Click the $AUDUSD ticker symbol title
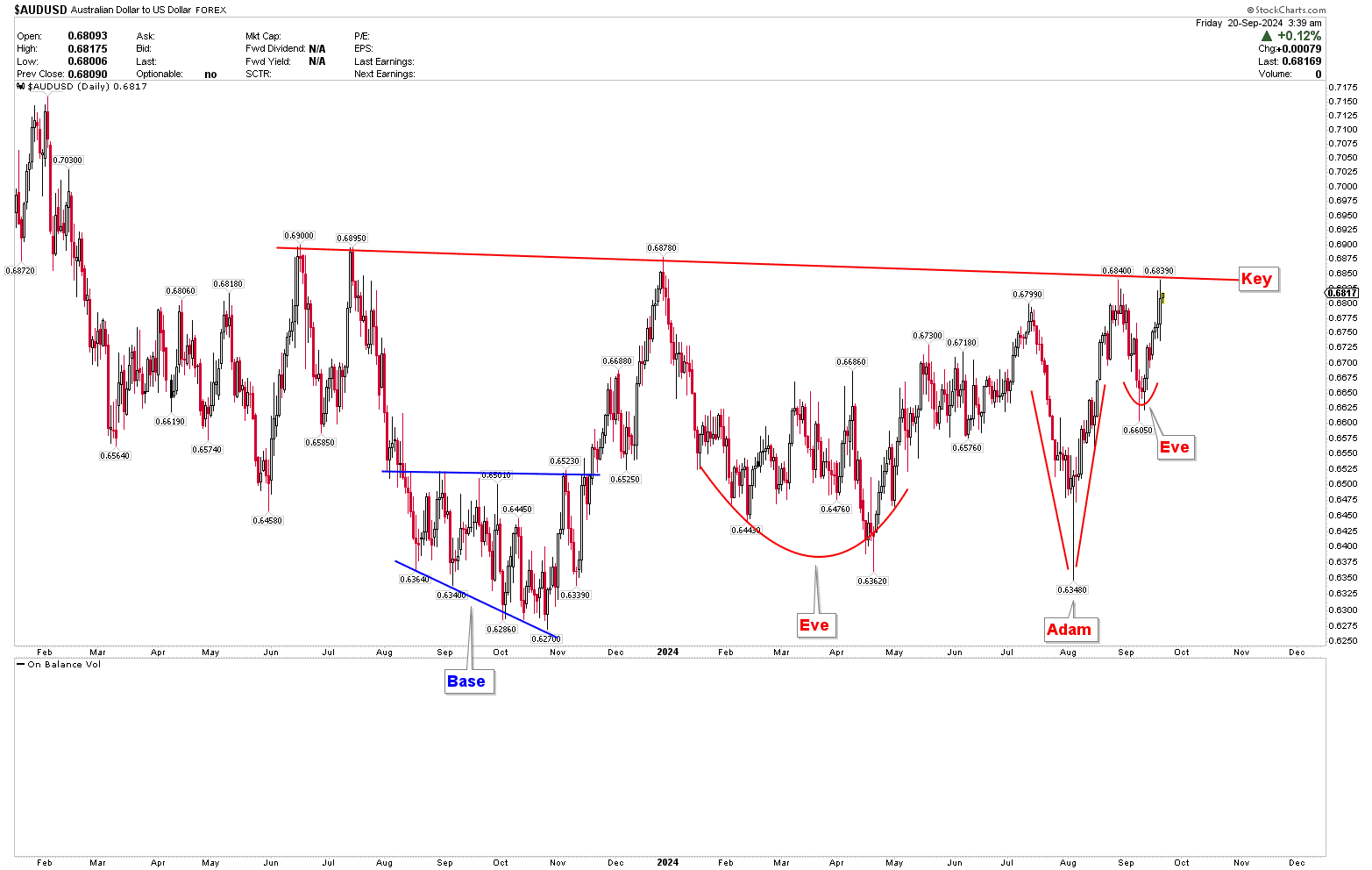Image resolution: width=1372 pixels, height=870 pixels. tap(39, 10)
